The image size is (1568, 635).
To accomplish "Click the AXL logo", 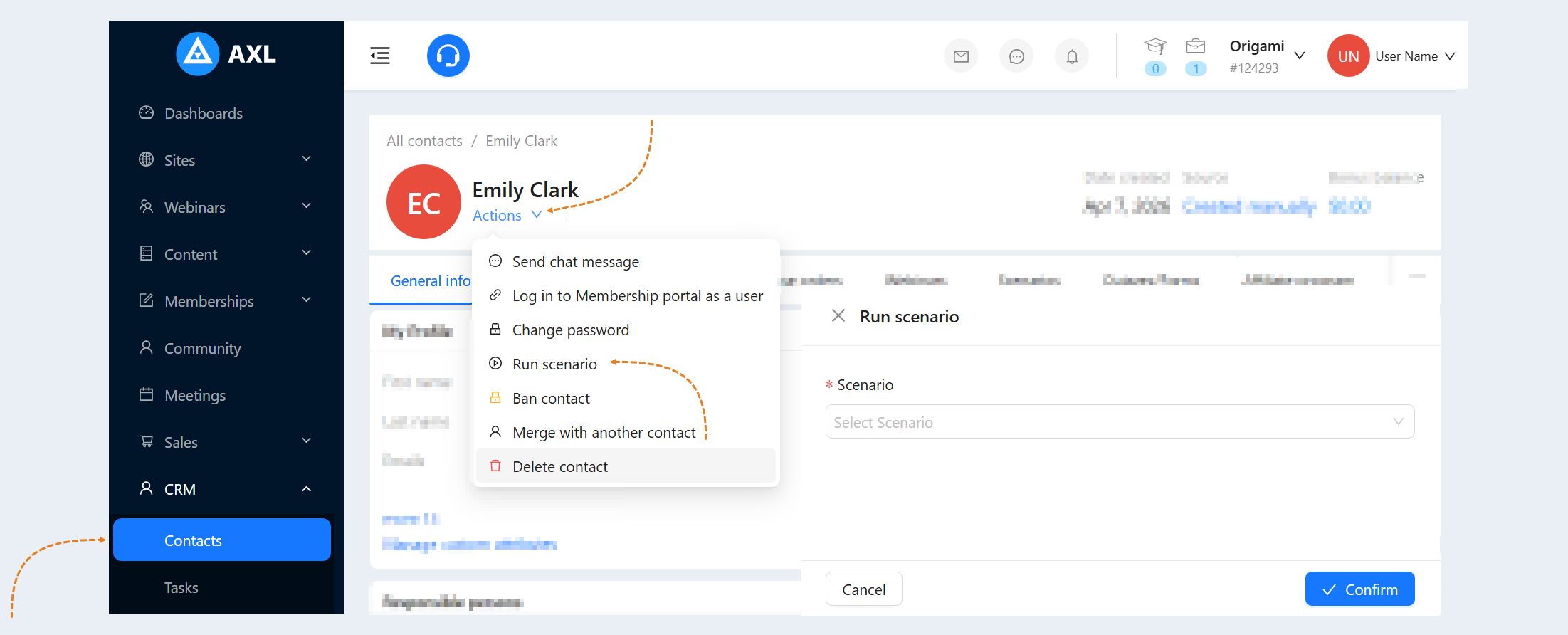I will tap(226, 54).
